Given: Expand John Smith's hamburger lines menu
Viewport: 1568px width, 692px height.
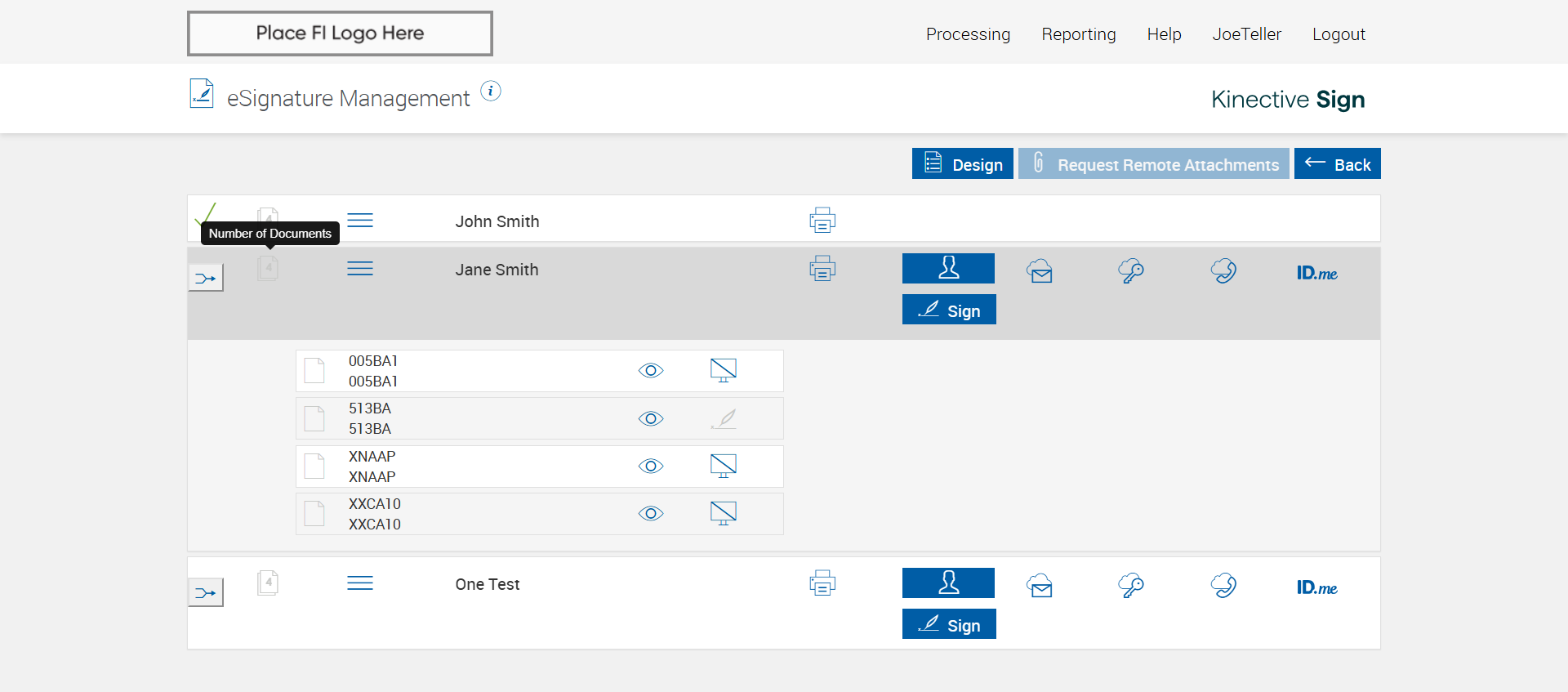Looking at the screenshot, I should 360,221.
